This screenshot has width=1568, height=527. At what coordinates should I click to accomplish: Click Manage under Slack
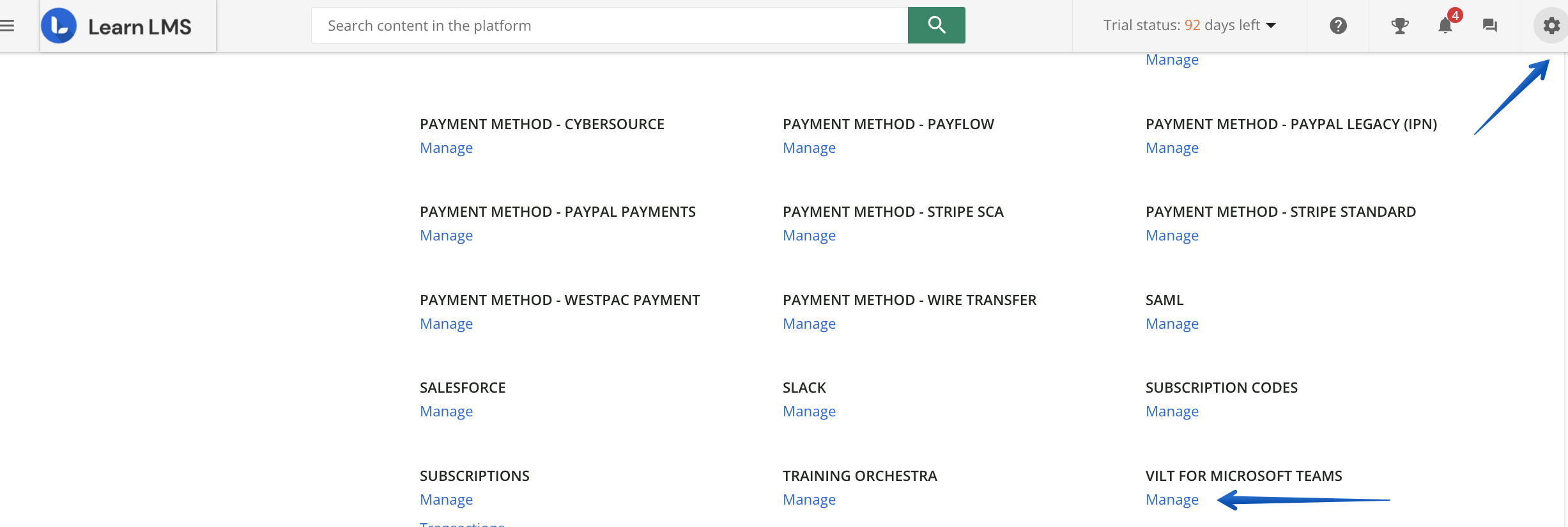809,411
